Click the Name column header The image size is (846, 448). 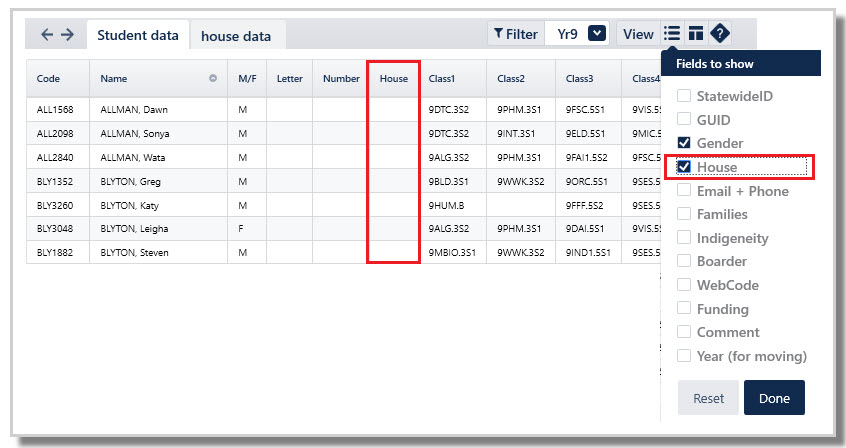(159, 78)
